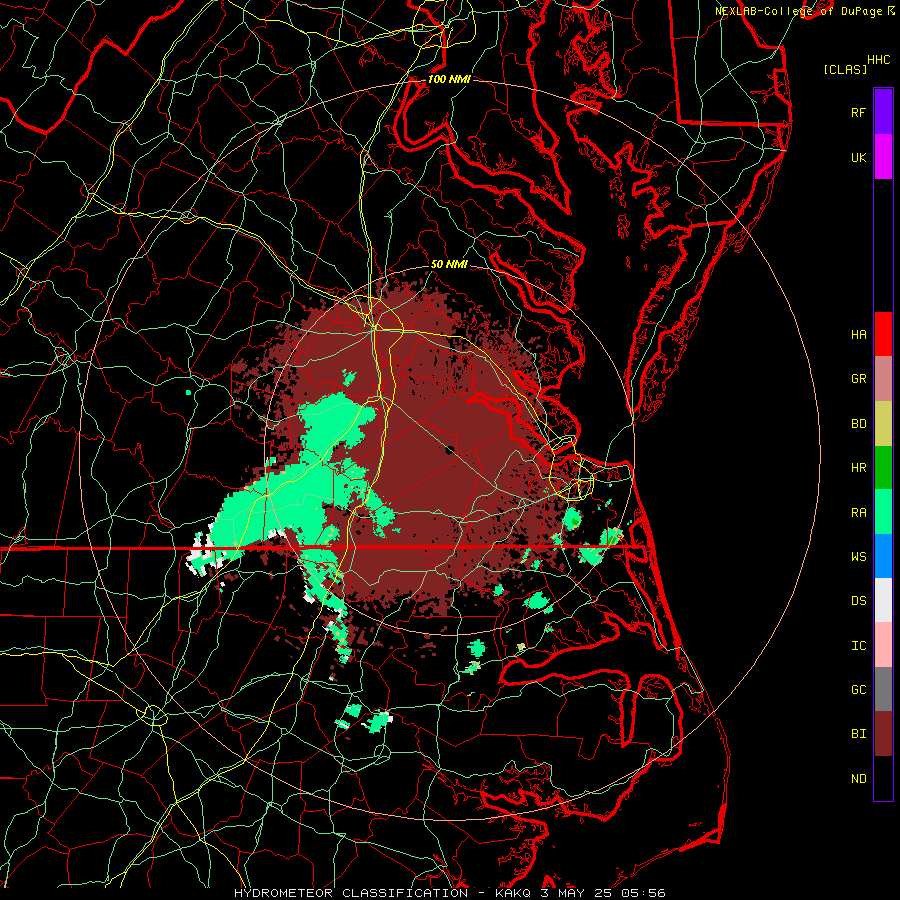
Task: Click the 100 NMI range ring label
Action: 449,79
